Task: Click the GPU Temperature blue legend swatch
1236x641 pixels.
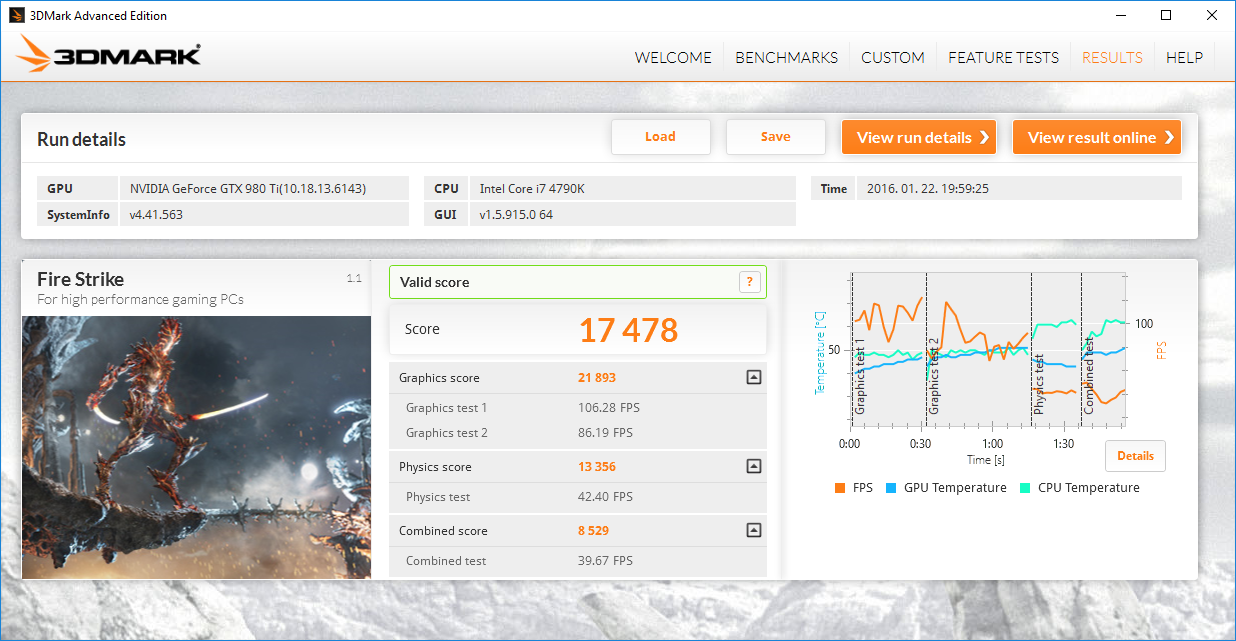Action: (x=890, y=488)
